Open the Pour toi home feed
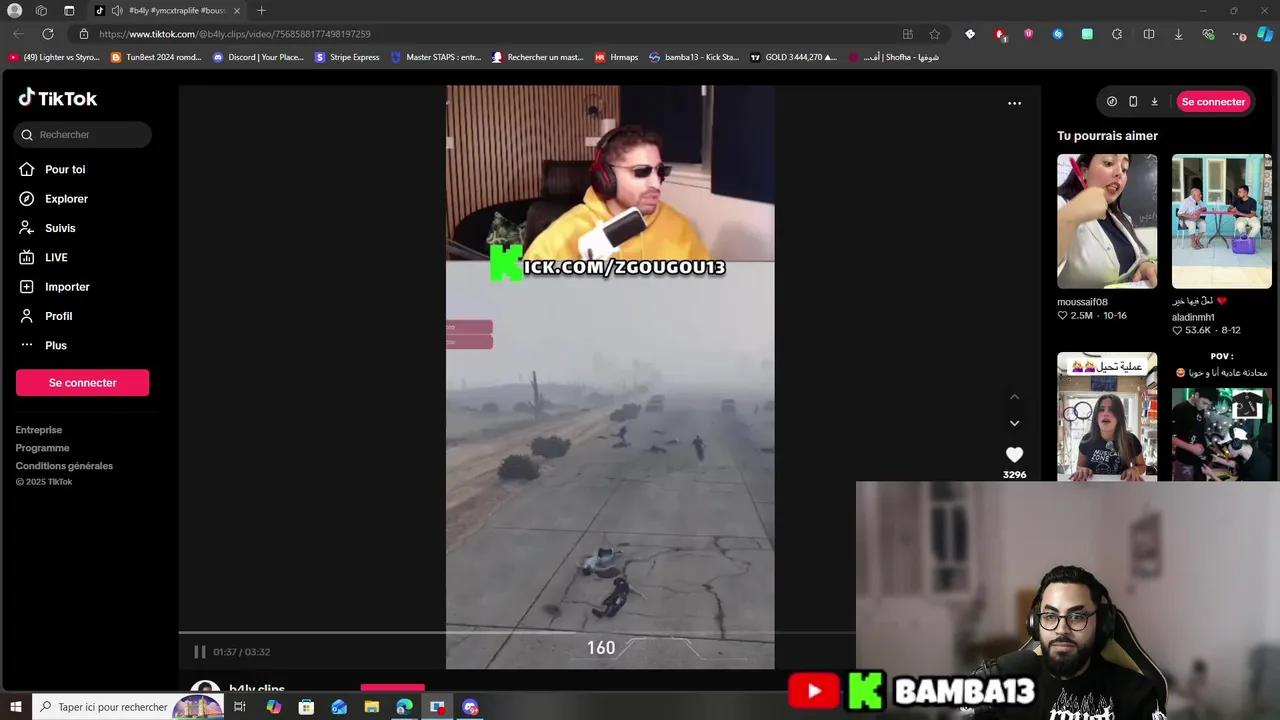Image resolution: width=1280 pixels, height=720 pixels. 52,170
